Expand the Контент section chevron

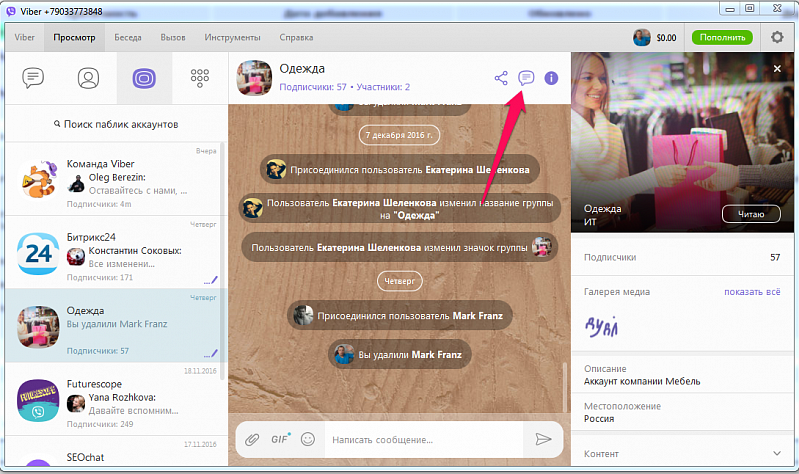777,453
